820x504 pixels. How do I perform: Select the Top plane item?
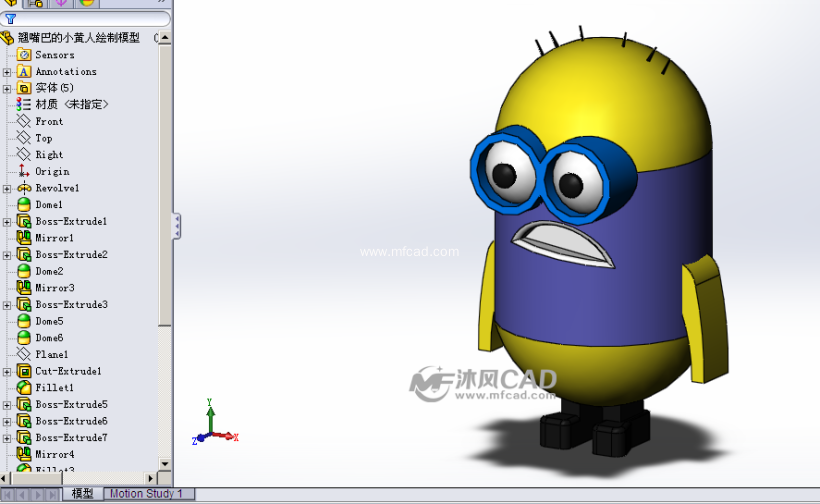pos(43,138)
